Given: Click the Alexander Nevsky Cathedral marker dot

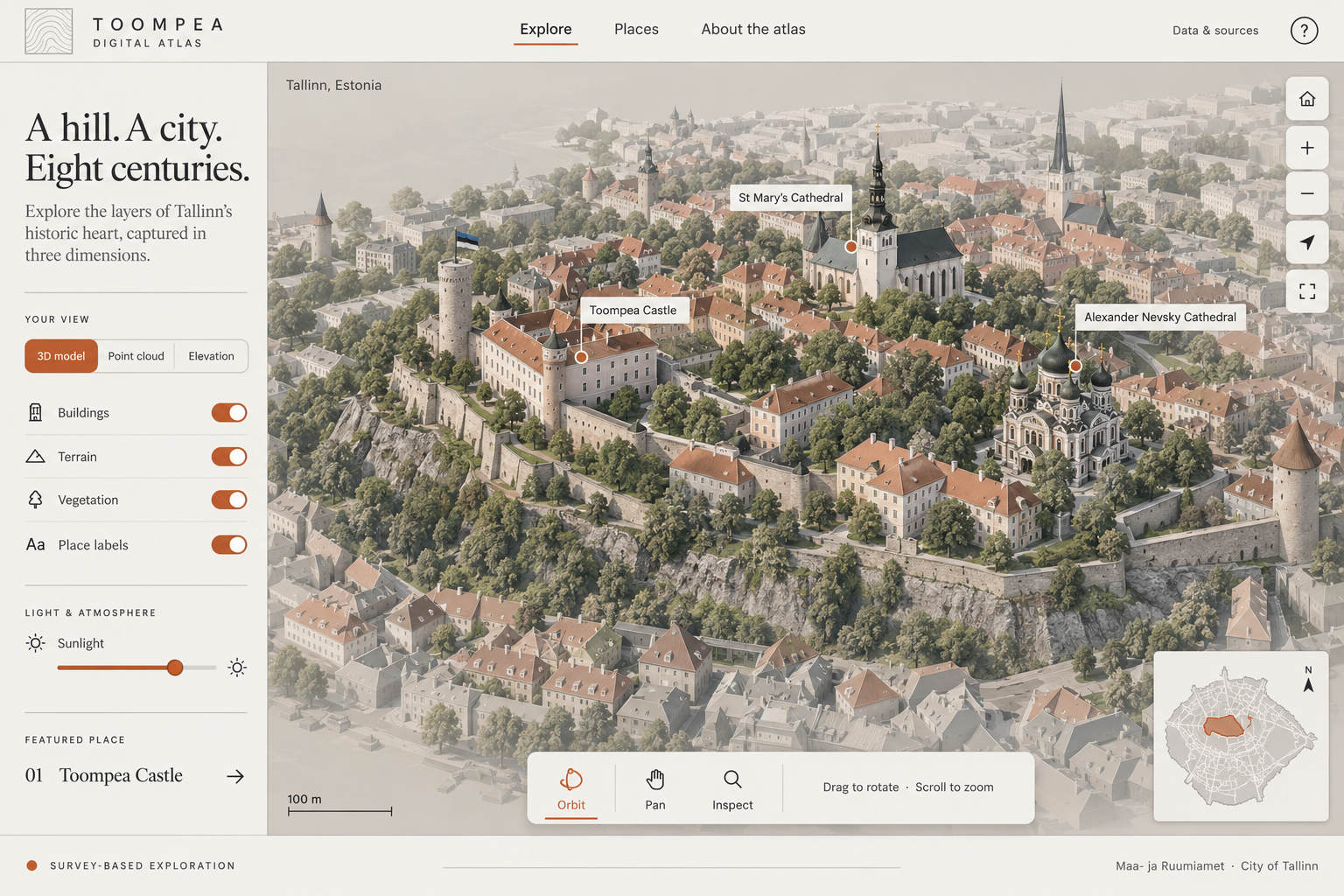Looking at the screenshot, I should (1075, 366).
